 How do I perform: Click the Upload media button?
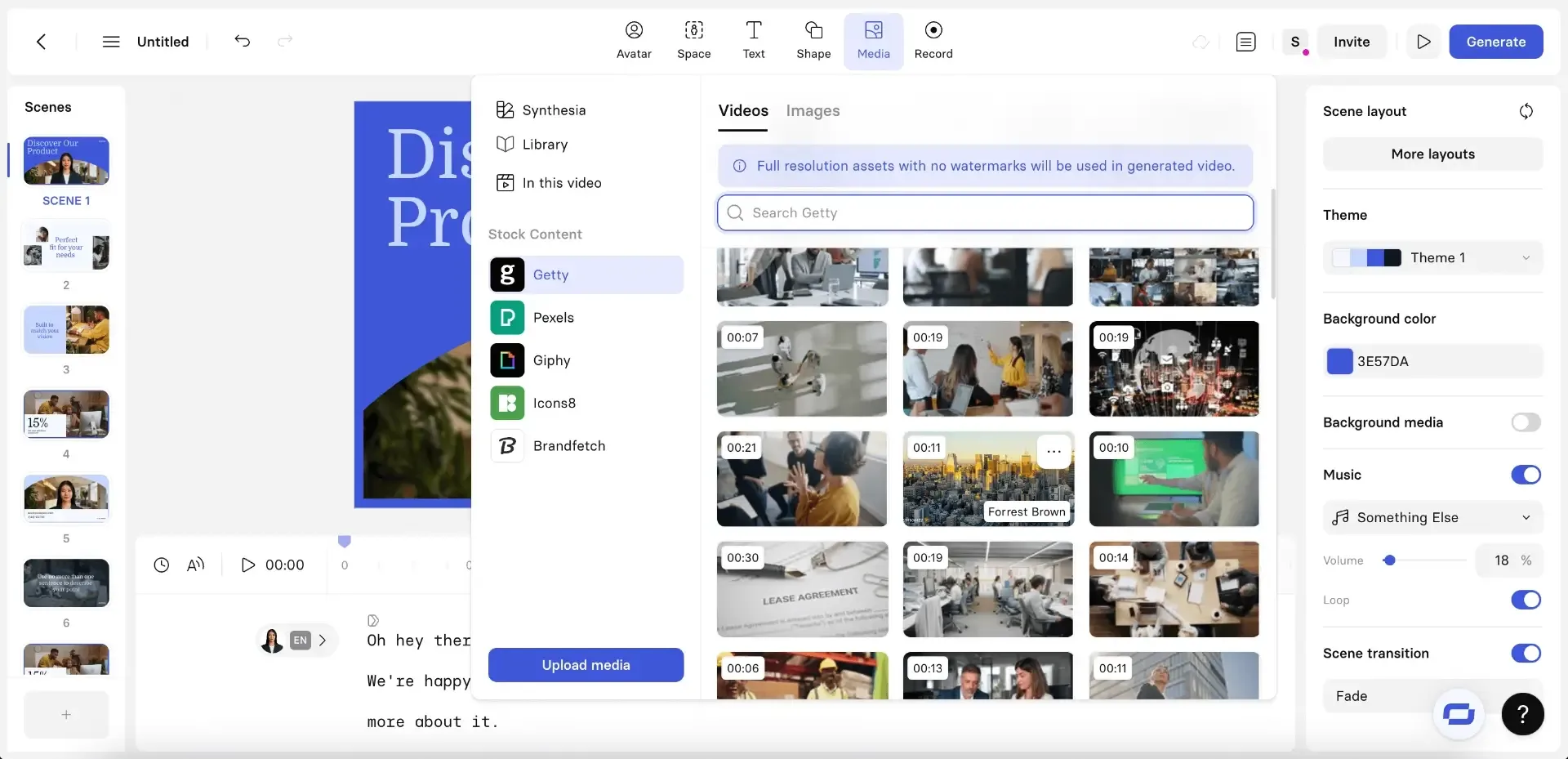pos(586,665)
